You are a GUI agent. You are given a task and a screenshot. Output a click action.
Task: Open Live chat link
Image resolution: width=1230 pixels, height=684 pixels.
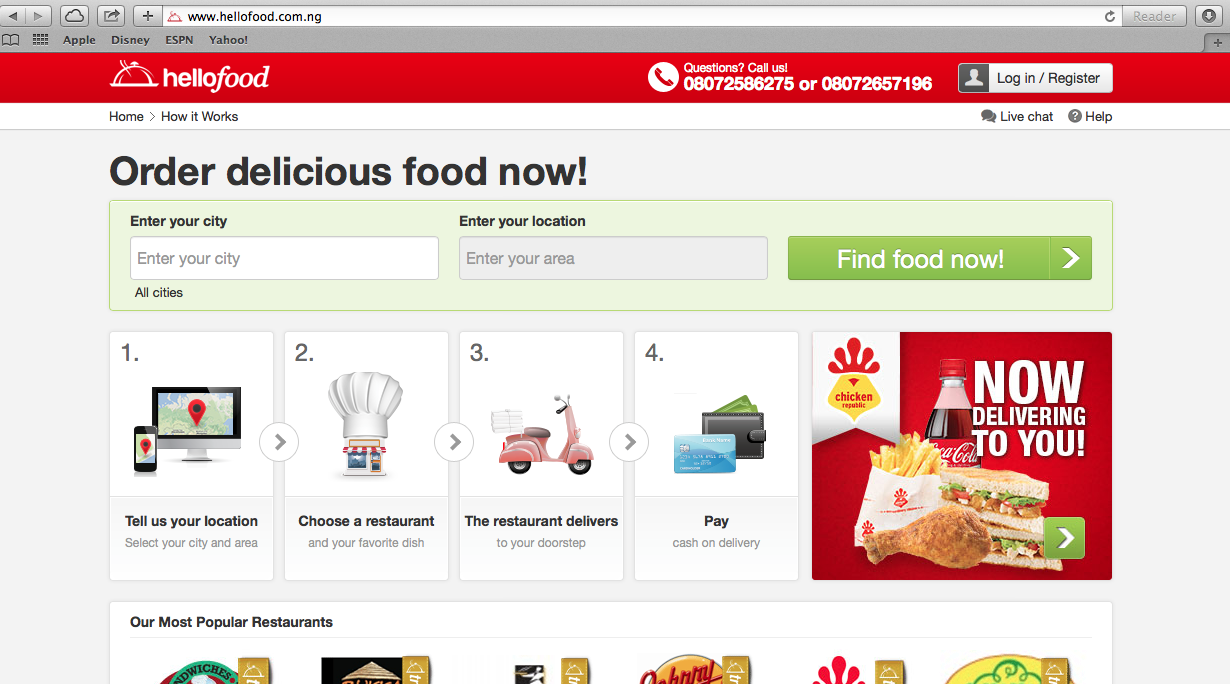(x=1017, y=116)
